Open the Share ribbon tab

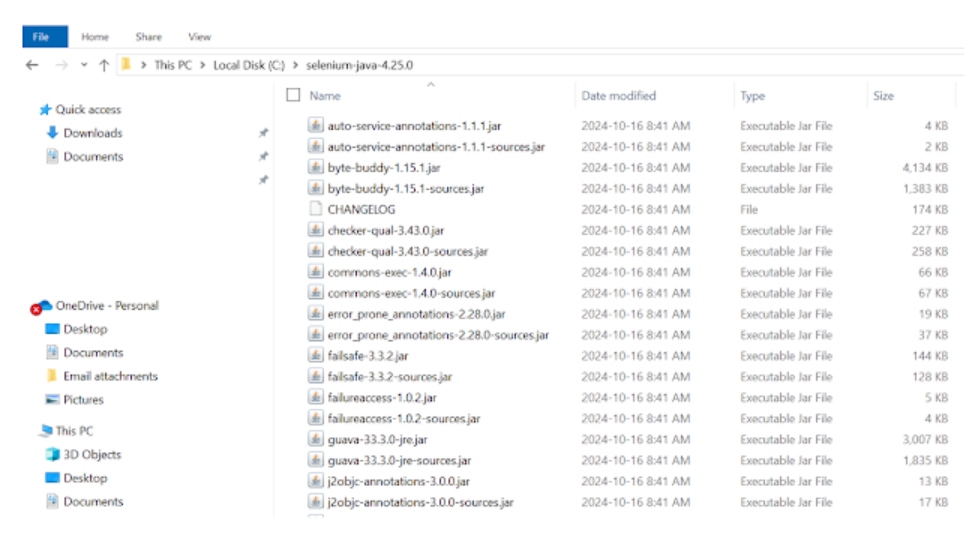click(x=148, y=37)
